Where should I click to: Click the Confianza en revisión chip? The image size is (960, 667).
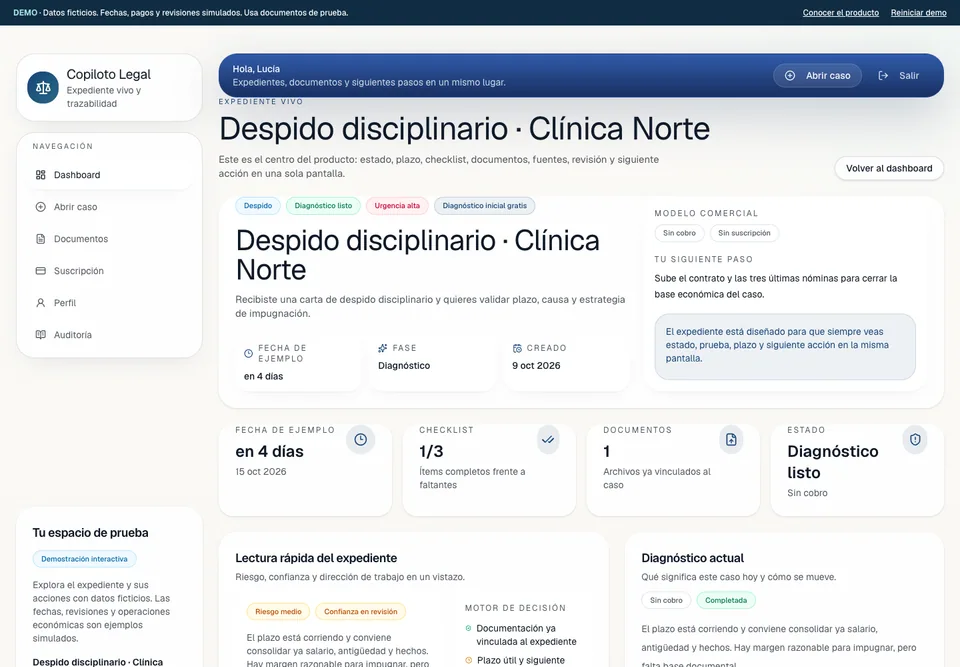361,611
